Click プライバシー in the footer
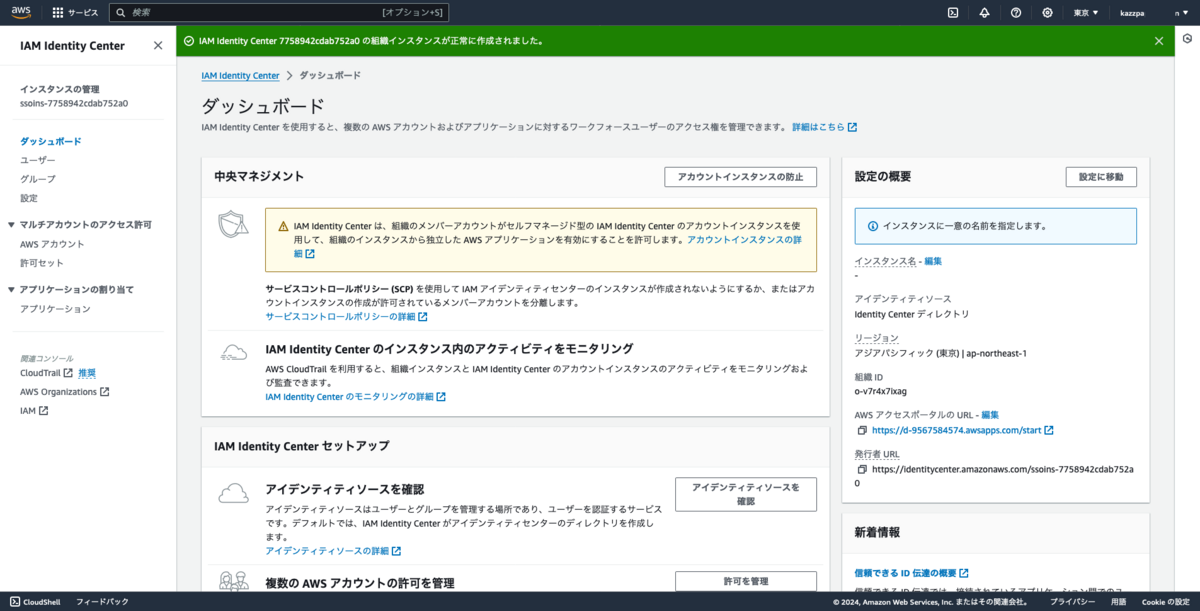The image size is (1200, 611). (x=1071, y=602)
